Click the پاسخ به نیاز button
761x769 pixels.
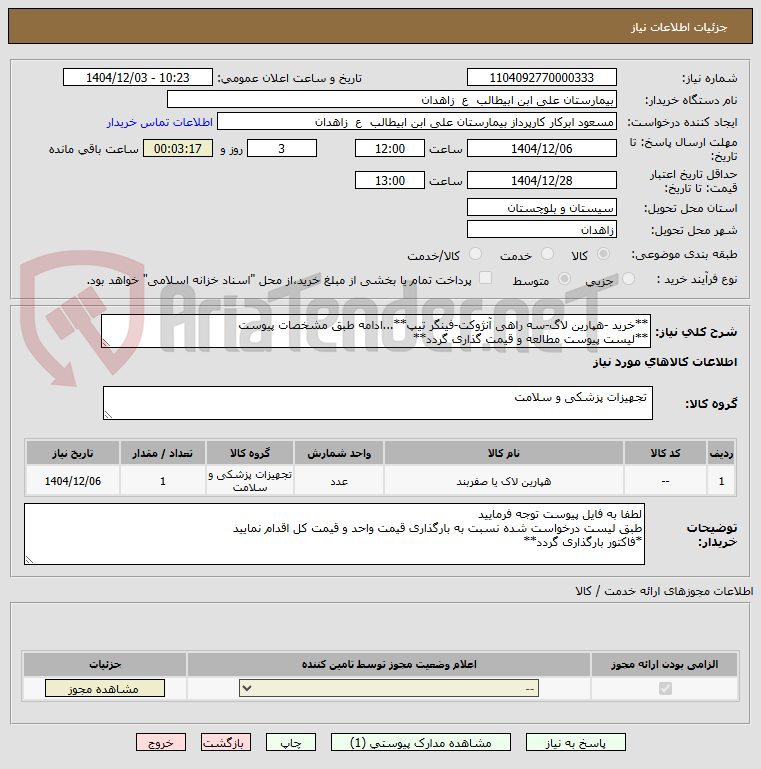click(x=576, y=742)
